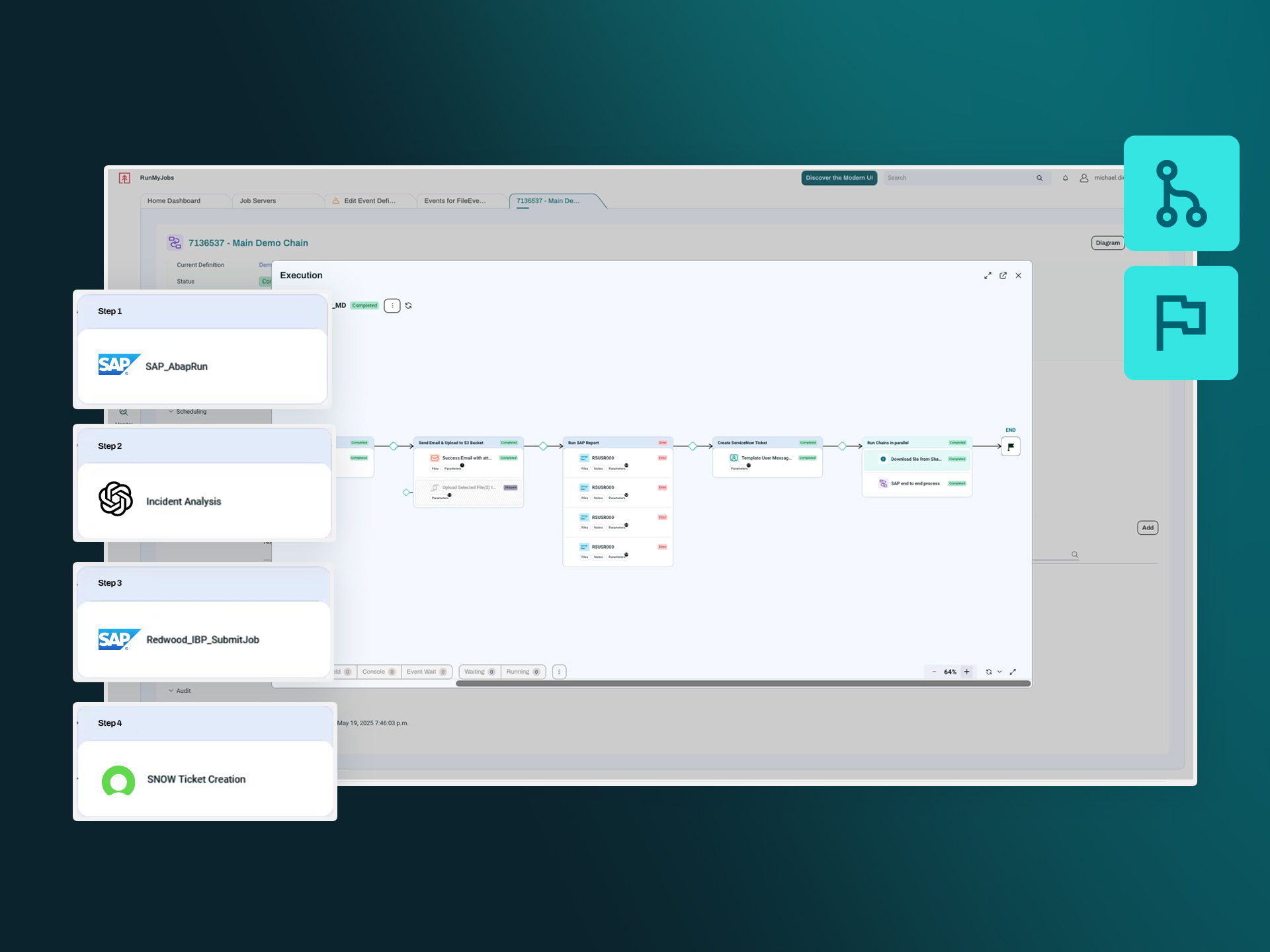1270x952 pixels.
Task: Zoom out with the minus icon
Action: (934, 672)
